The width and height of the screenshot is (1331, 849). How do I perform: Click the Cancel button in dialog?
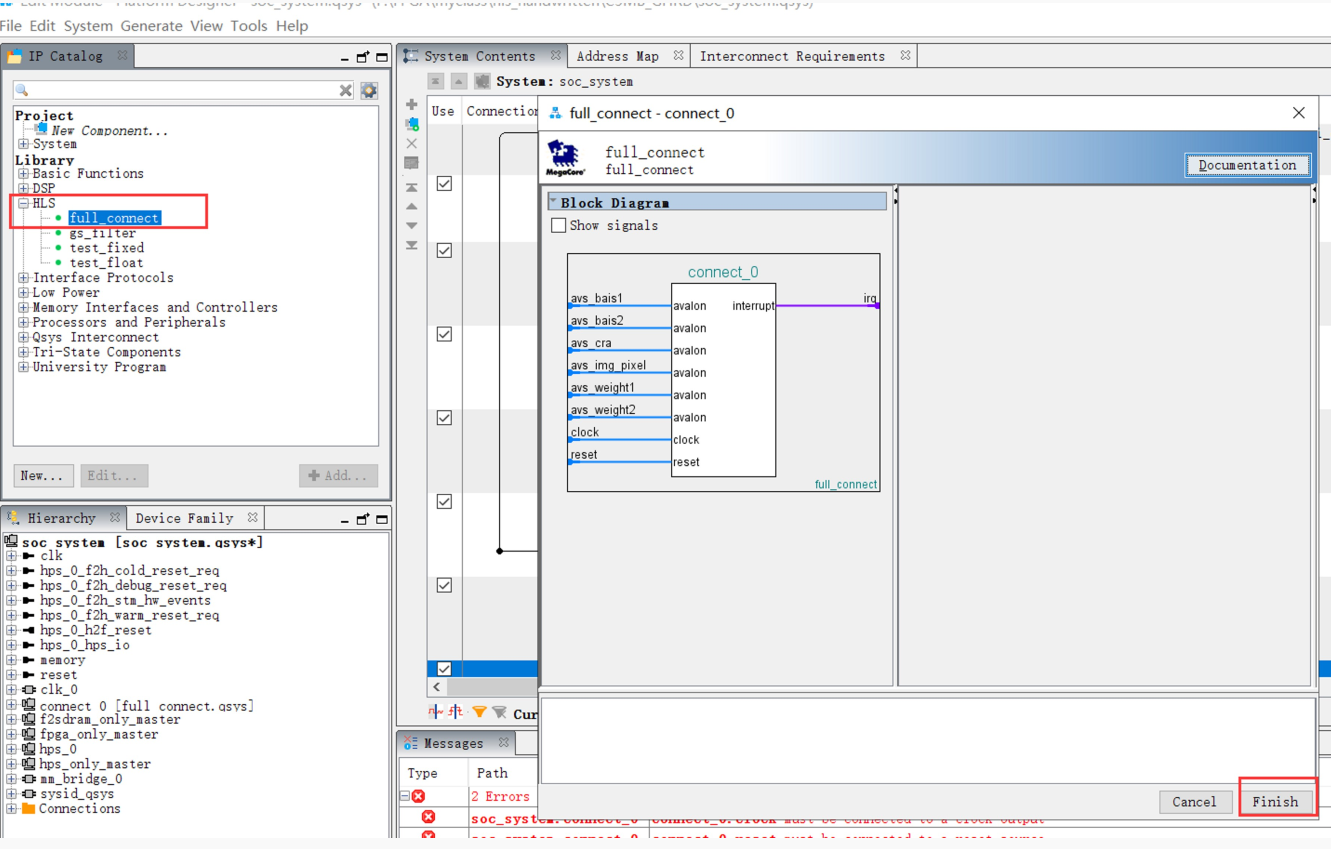pyautogui.click(x=1194, y=802)
